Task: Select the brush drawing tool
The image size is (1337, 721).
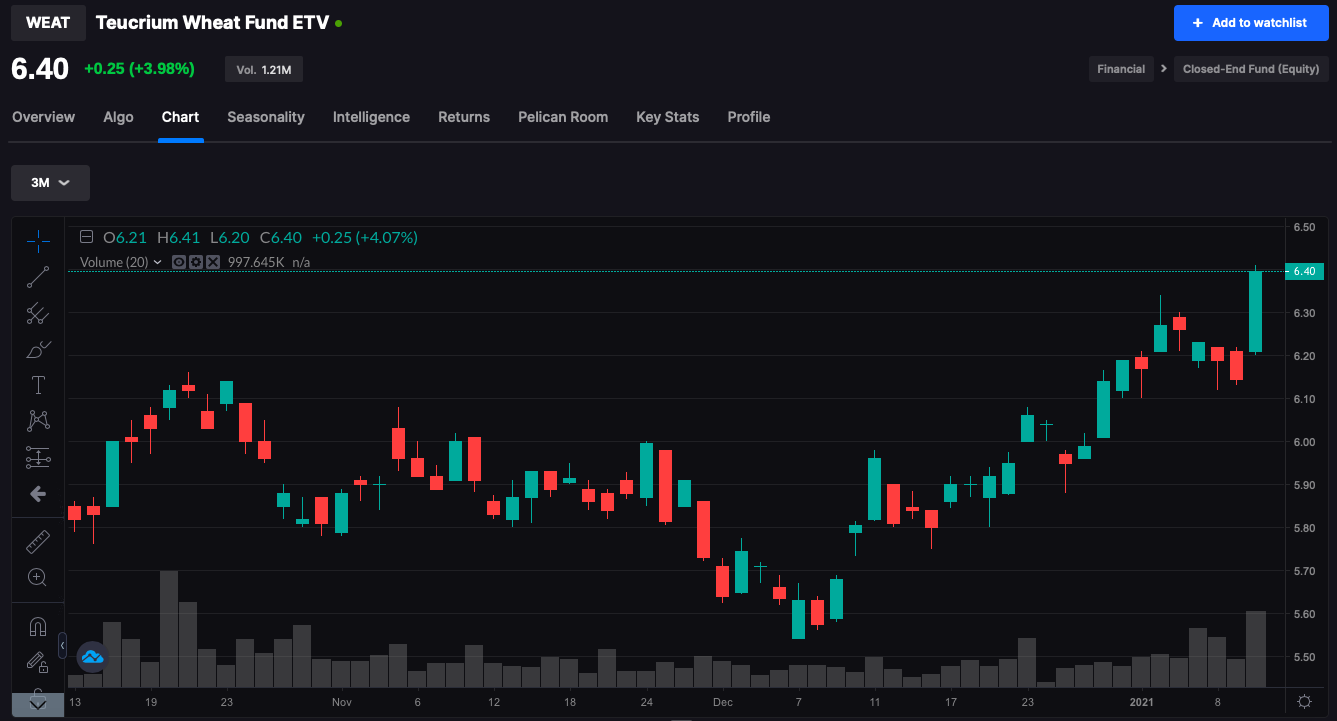Action: point(38,349)
